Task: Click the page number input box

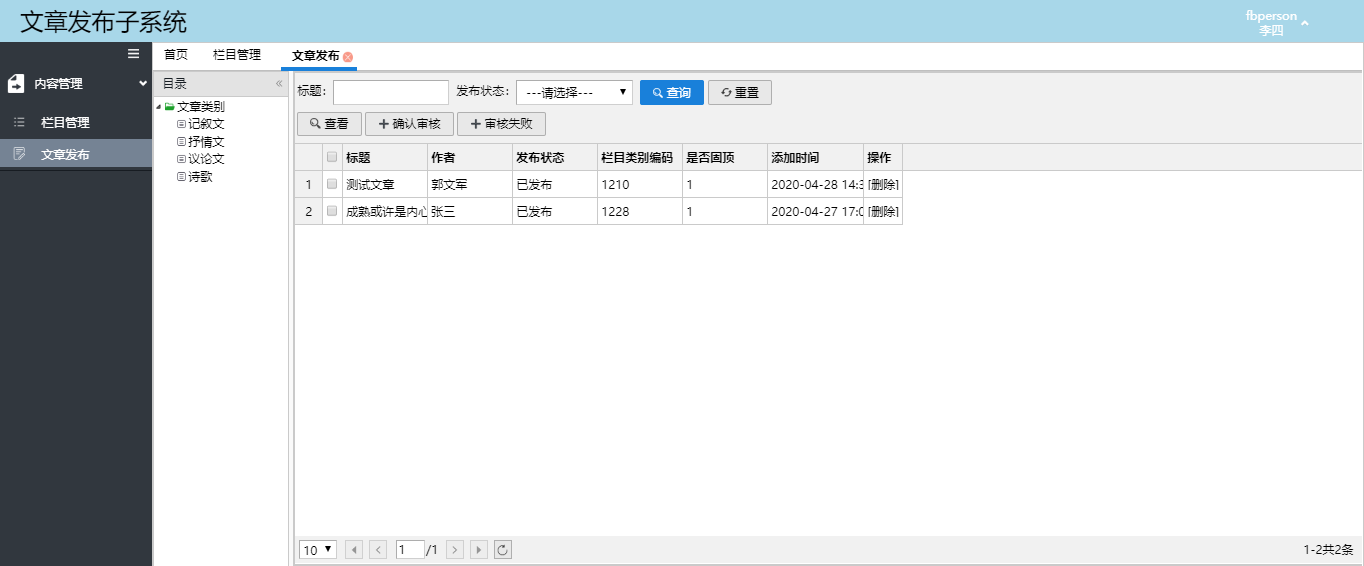Action: tap(410, 549)
